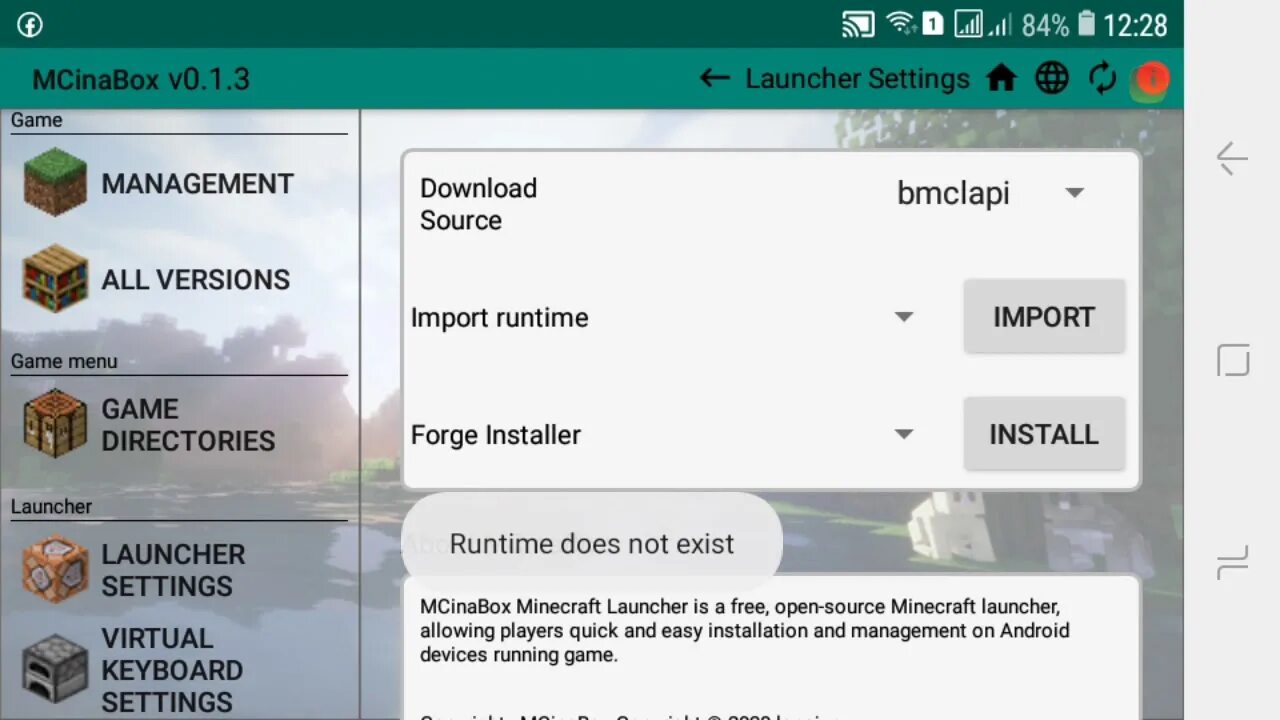Tap the Android home navigation button
The width and height of the screenshot is (1280, 720).
click(x=1233, y=360)
